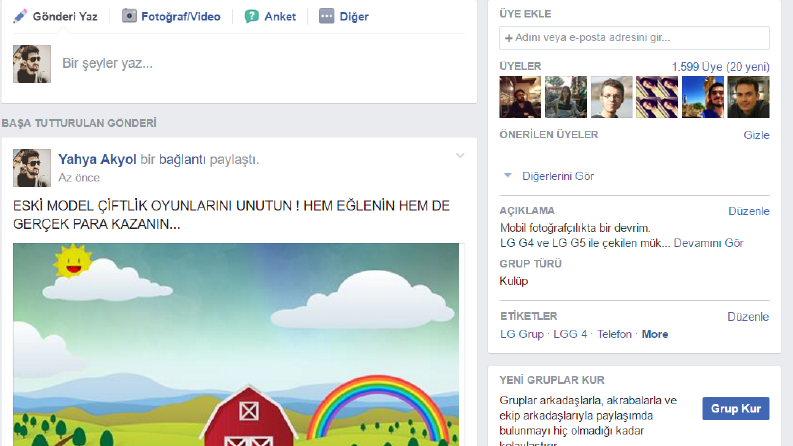The height and width of the screenshot is (446, 793).
Task: Open the 'LGG 4' tag
Action: point(570,334)
